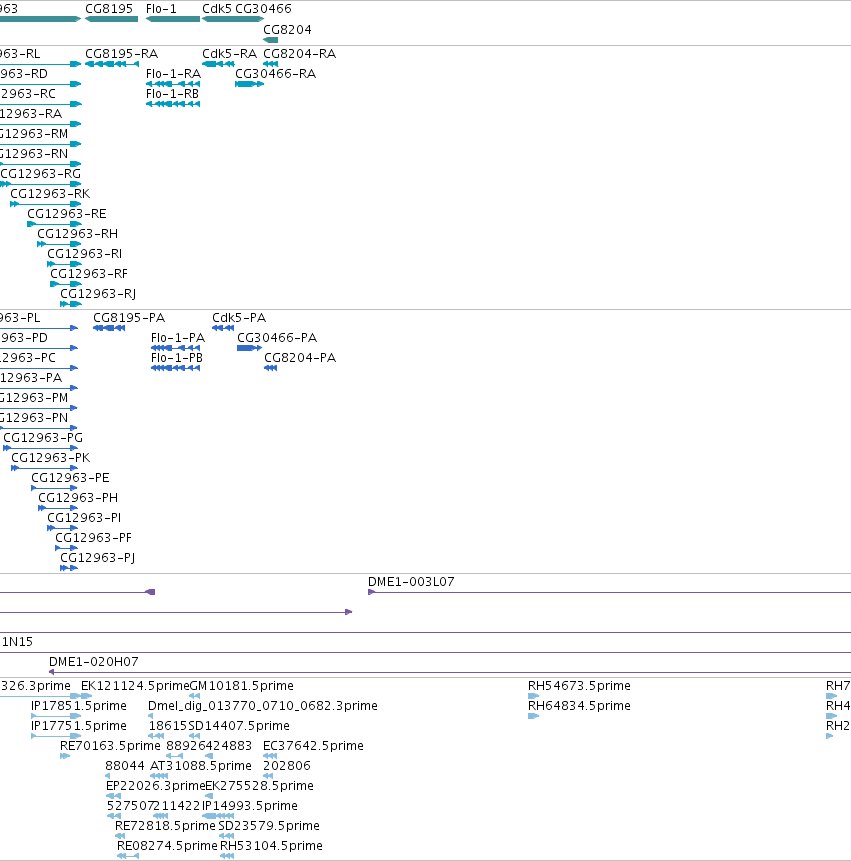Click the CG12963-RF transcript label
851x861 pixels.
[x=89, y=273]
